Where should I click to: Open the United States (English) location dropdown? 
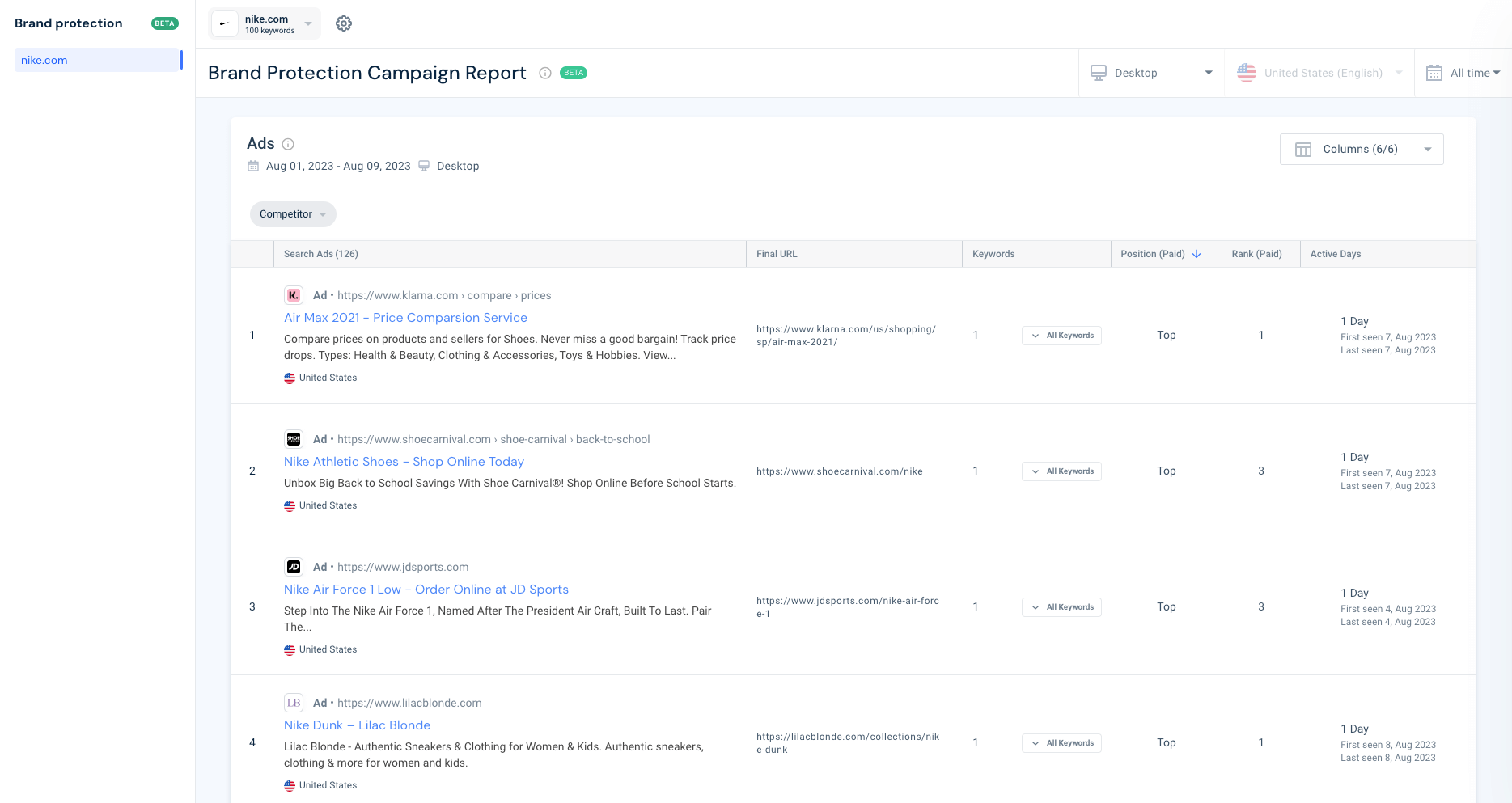[x=1319, y=73]
